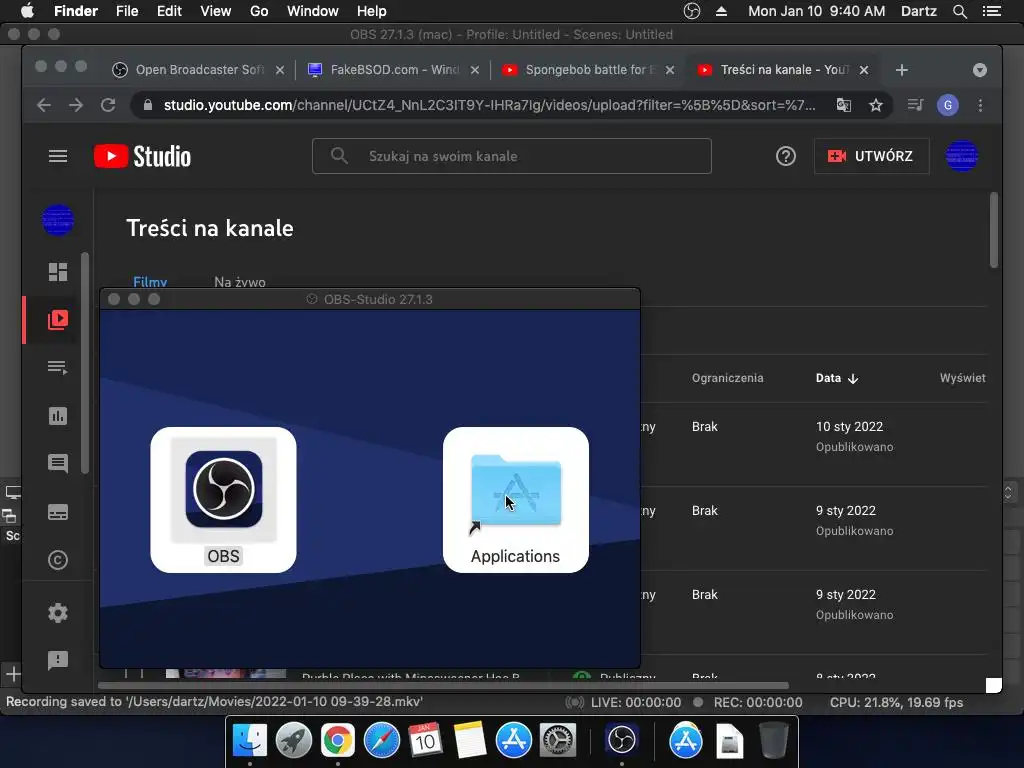Click Chrome forward arrow
This screenshot has height=768, width=1024.
pyautogui.click(x=76, y=105)
